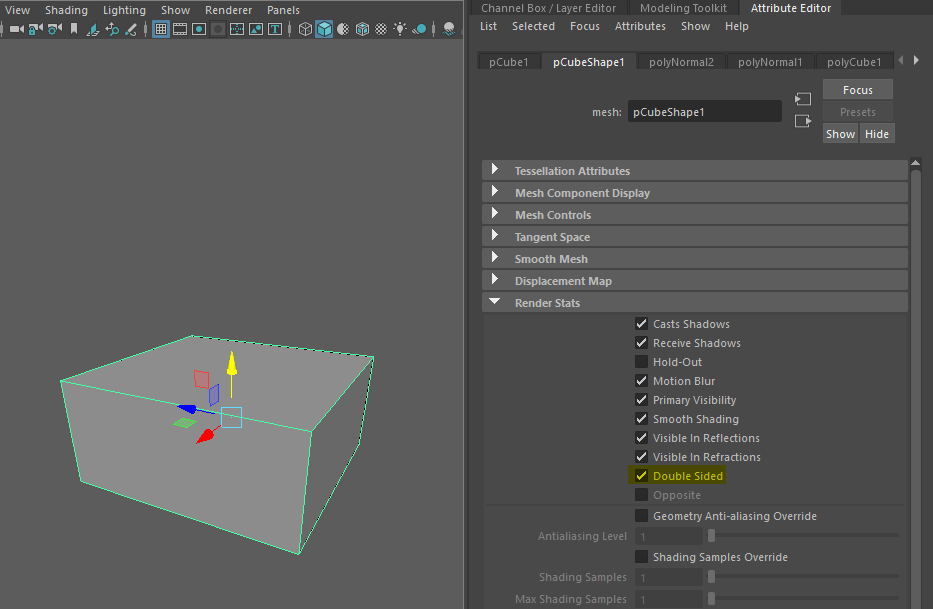The image size is (933, 609).
Task: Click the select camera icon in viewport toolbar
Action: (17, 29)
